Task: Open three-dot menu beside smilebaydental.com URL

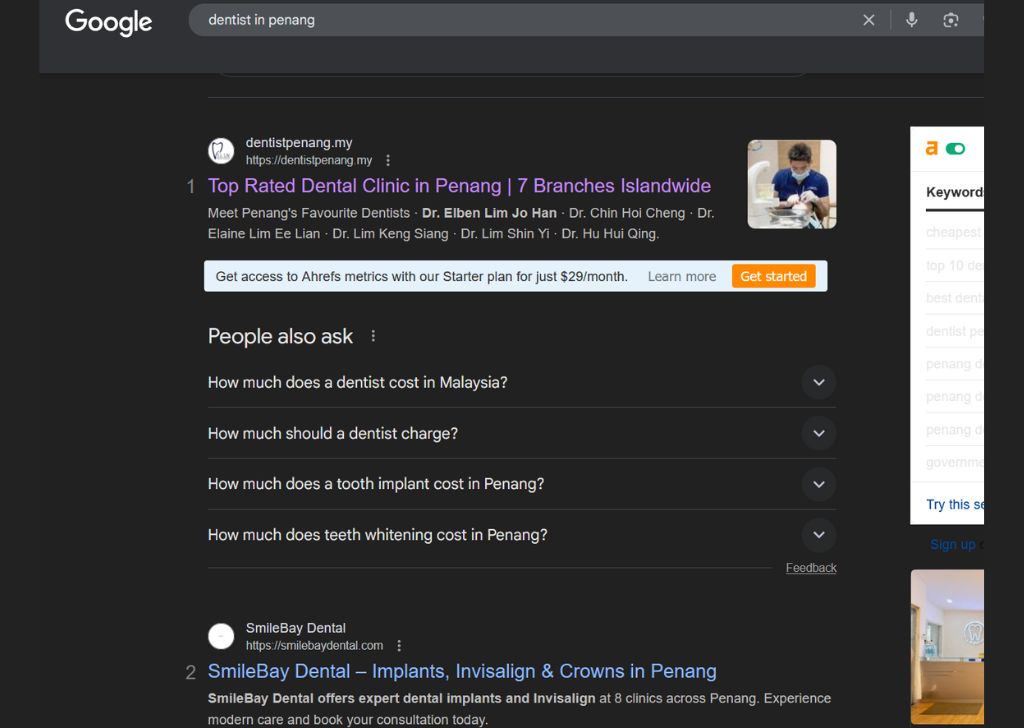Action: click(x=399, y=646)
